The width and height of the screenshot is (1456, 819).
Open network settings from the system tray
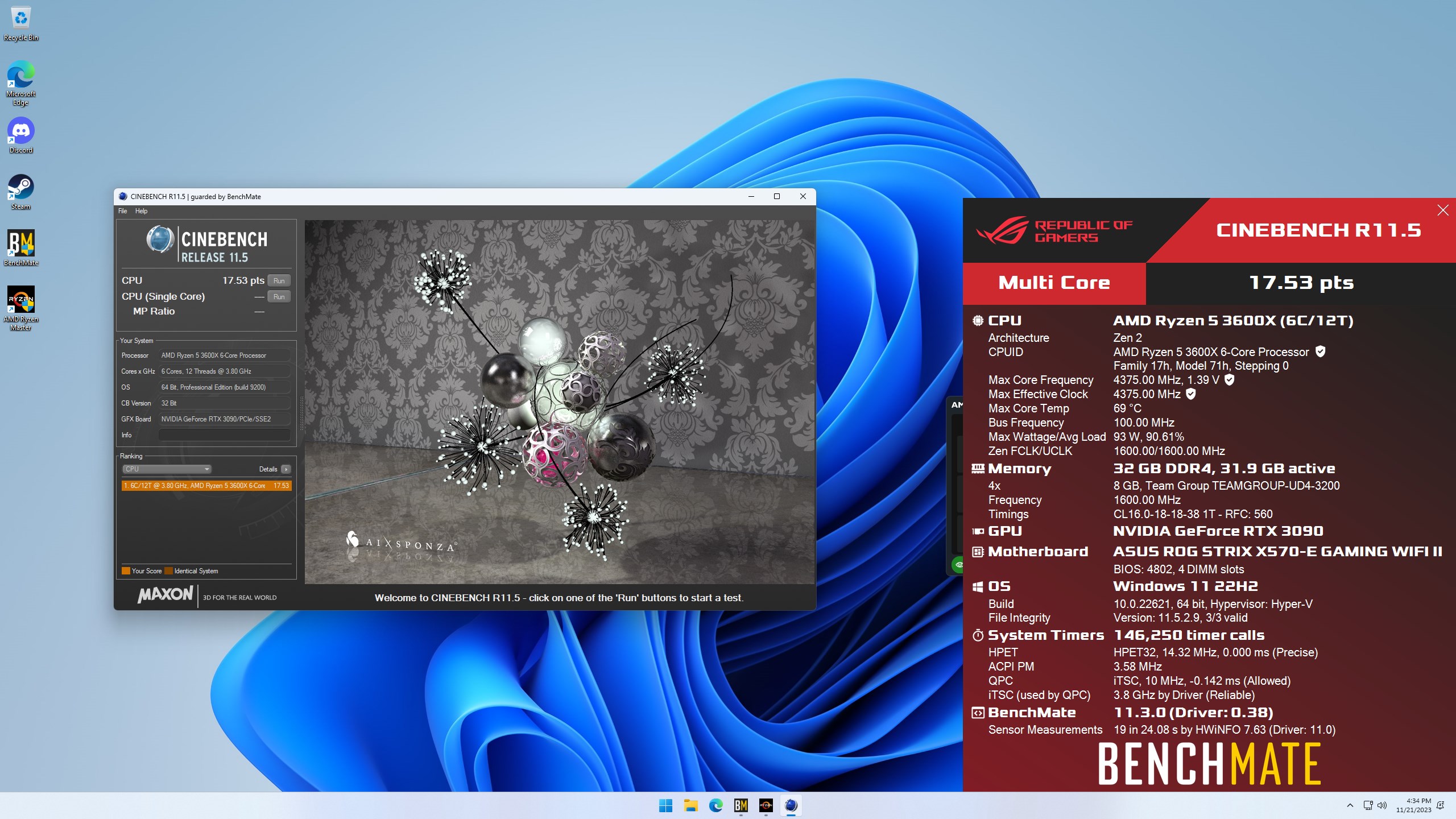[1368, 805]
